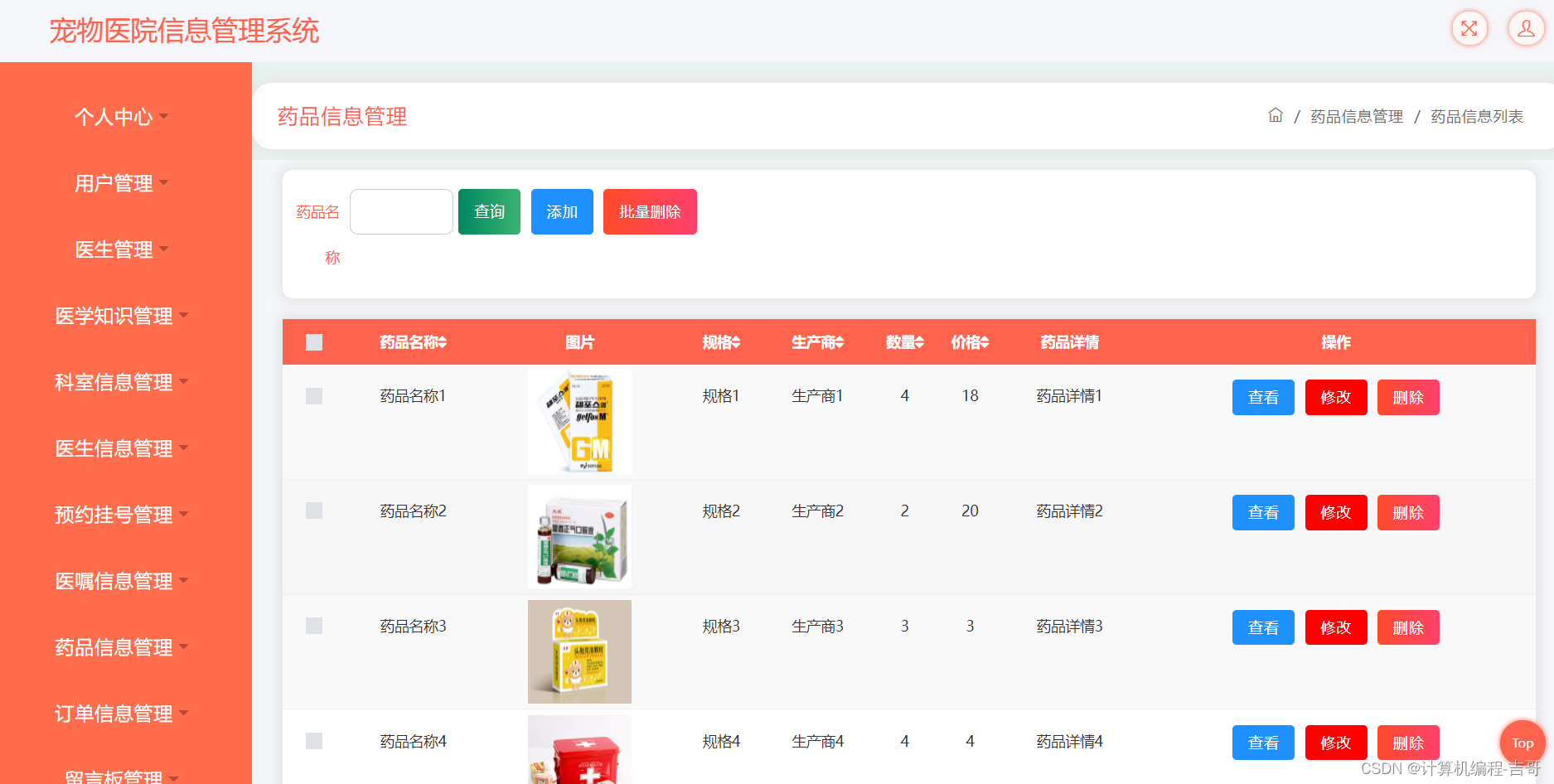Image resolution: width=1554 pixels, height=784 pixels.
Task: Click the 批量删除 button
Action: click(650, 211)
